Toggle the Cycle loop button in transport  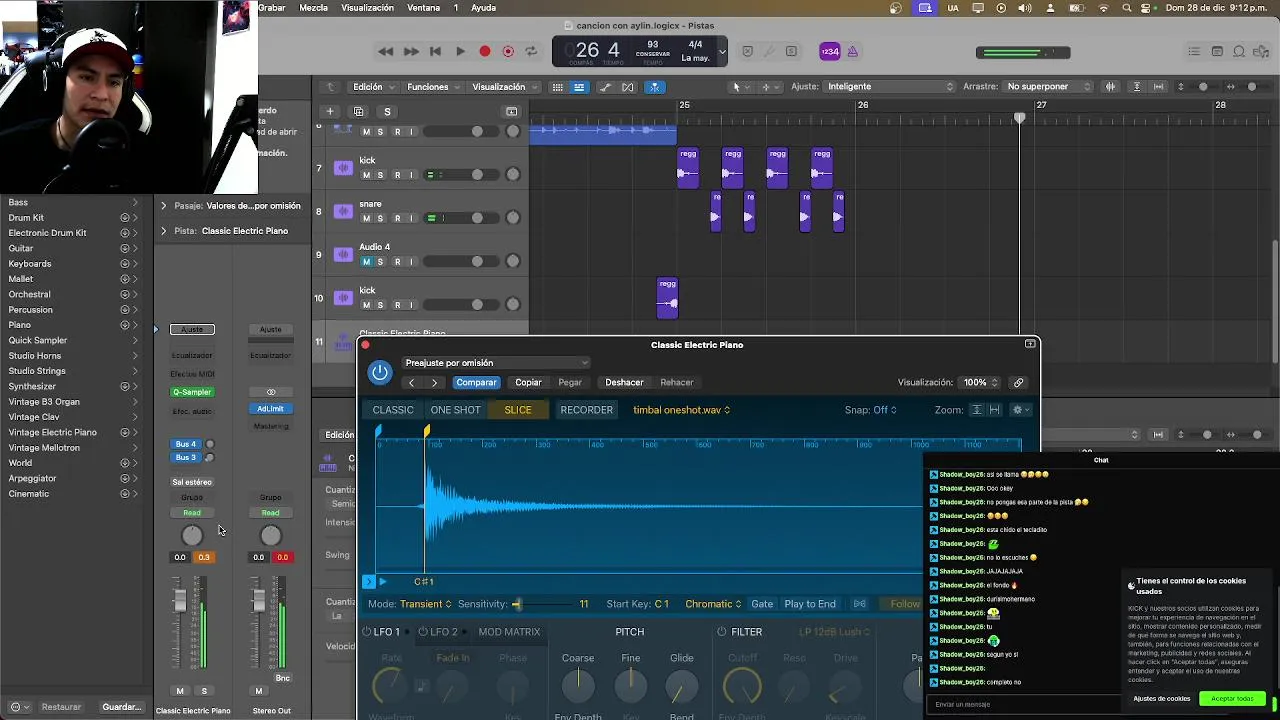[x=531, y=51]
